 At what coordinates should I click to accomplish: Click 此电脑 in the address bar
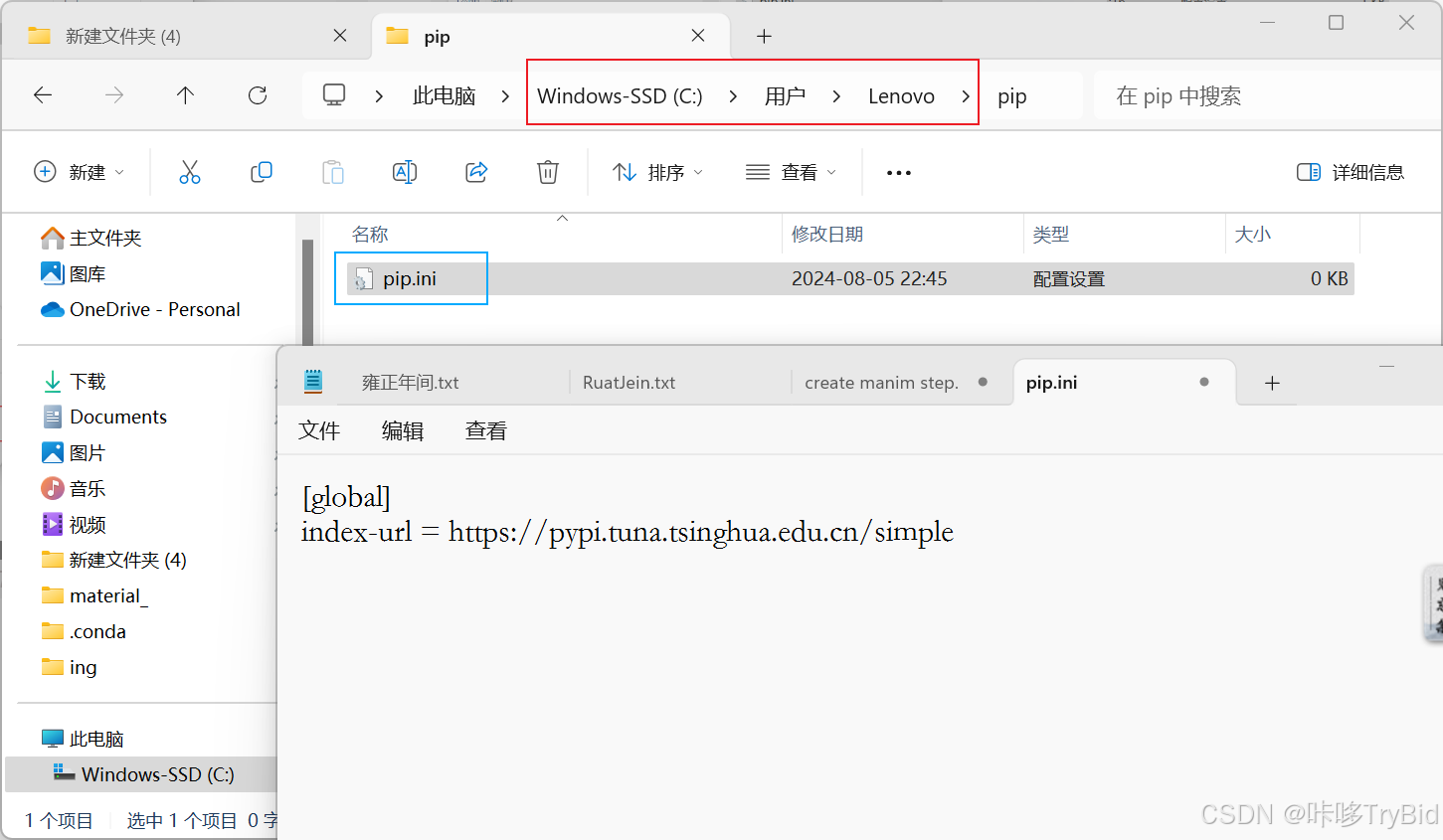click(444, 96)
